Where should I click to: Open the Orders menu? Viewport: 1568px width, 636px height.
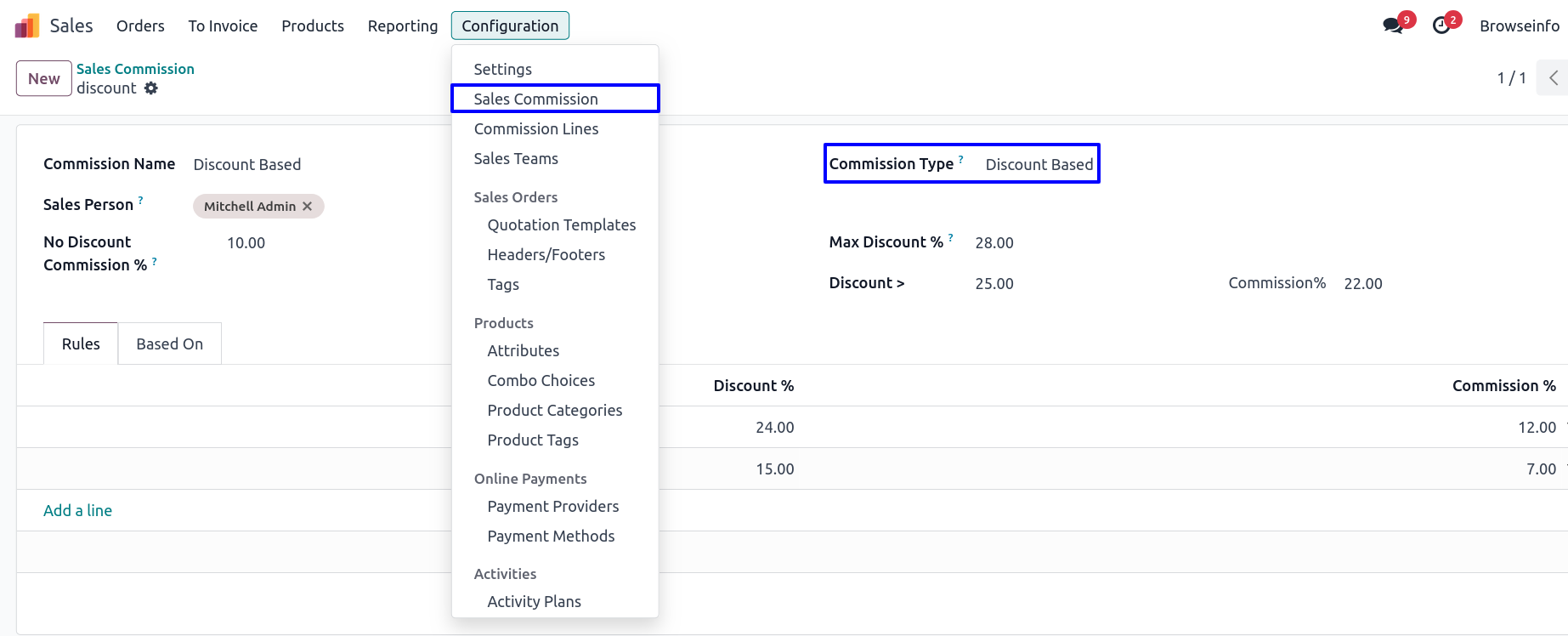(x=140, y=26)
